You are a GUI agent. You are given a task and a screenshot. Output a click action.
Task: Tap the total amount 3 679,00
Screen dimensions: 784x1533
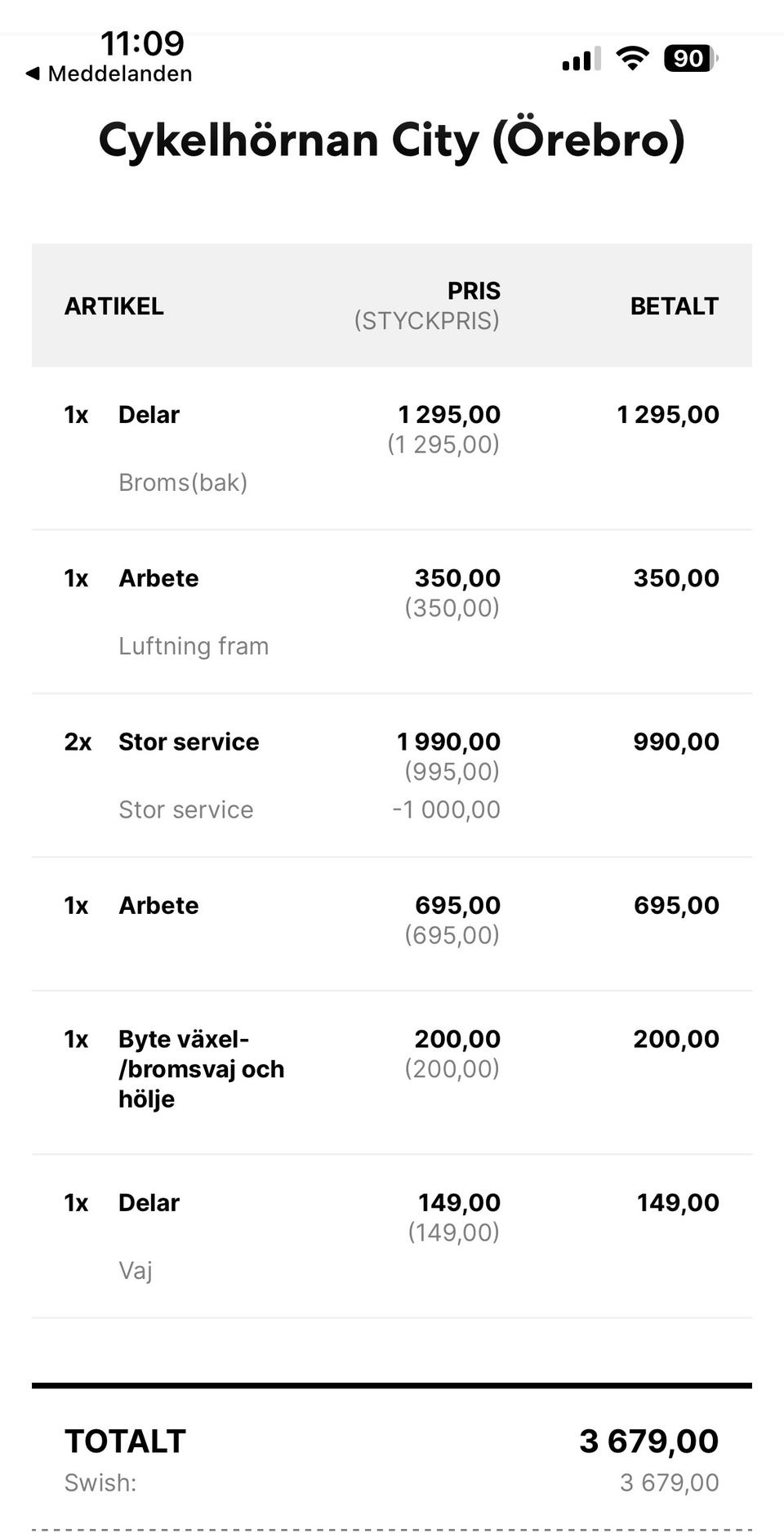coord(648,1442)
